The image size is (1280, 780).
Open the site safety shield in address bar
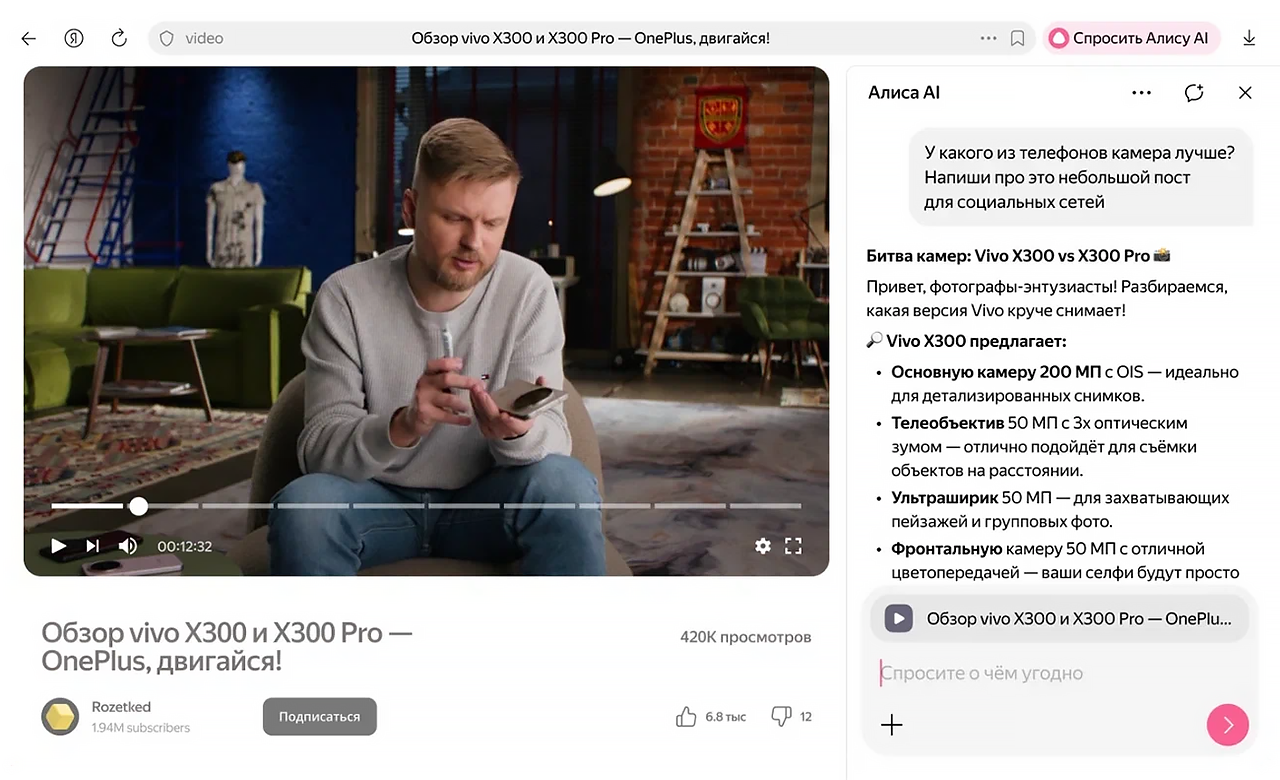click(166, 38)
